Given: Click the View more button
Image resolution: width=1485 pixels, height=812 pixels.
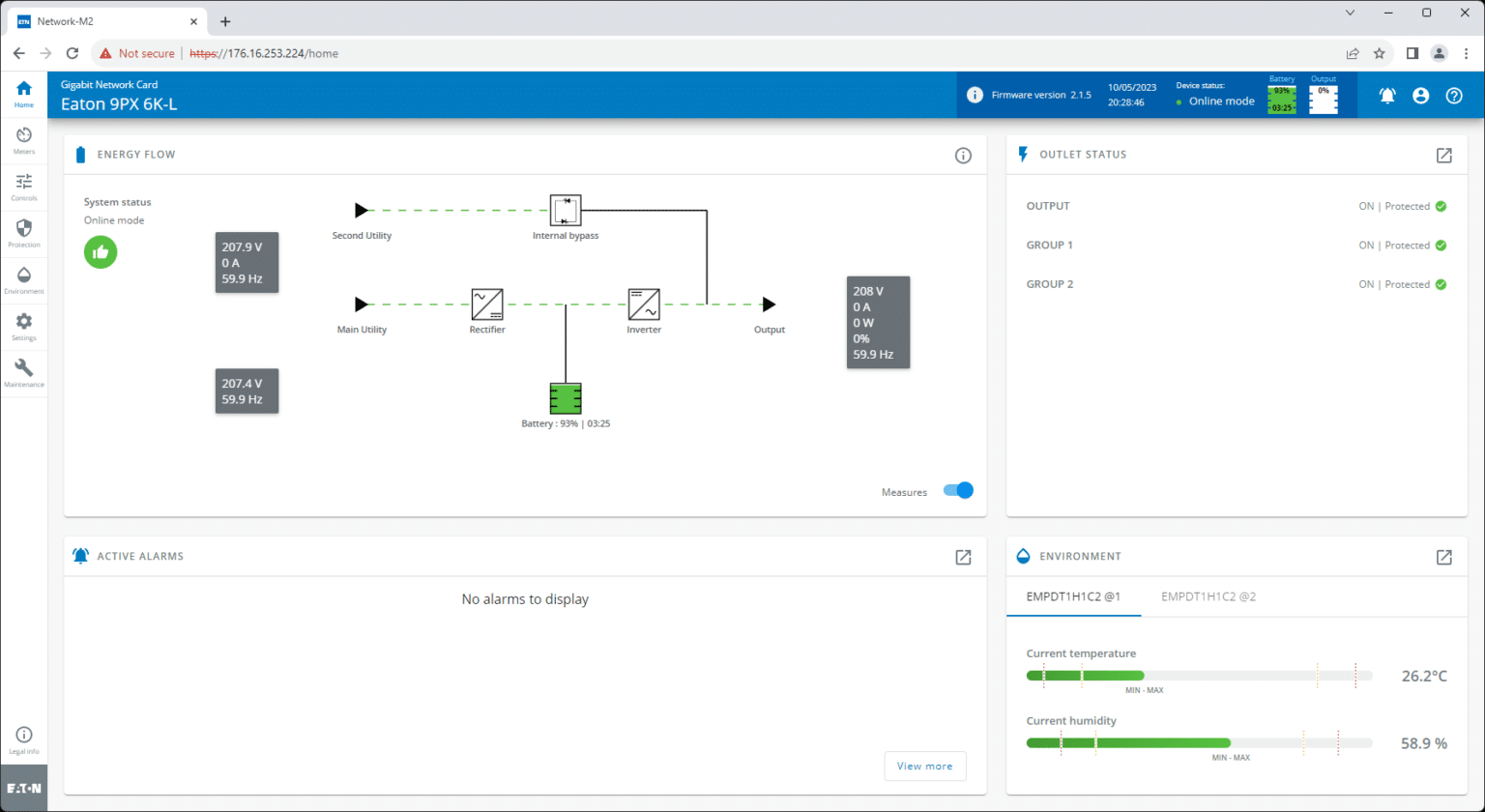Looking at the screenshot, I should tap(925, 766).
